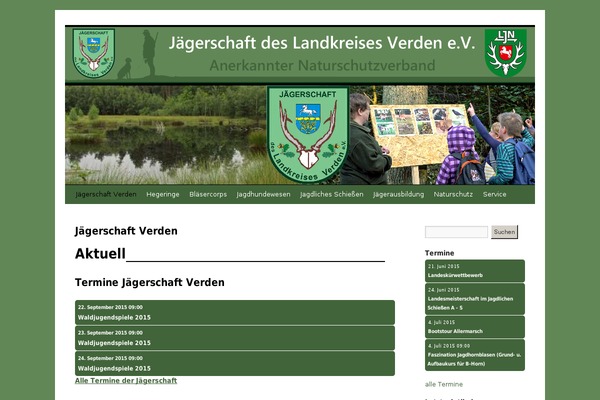This screenshot has height=400, width=600.
Task: Click the Aktuell heading
Action: [x=100, y=254]
